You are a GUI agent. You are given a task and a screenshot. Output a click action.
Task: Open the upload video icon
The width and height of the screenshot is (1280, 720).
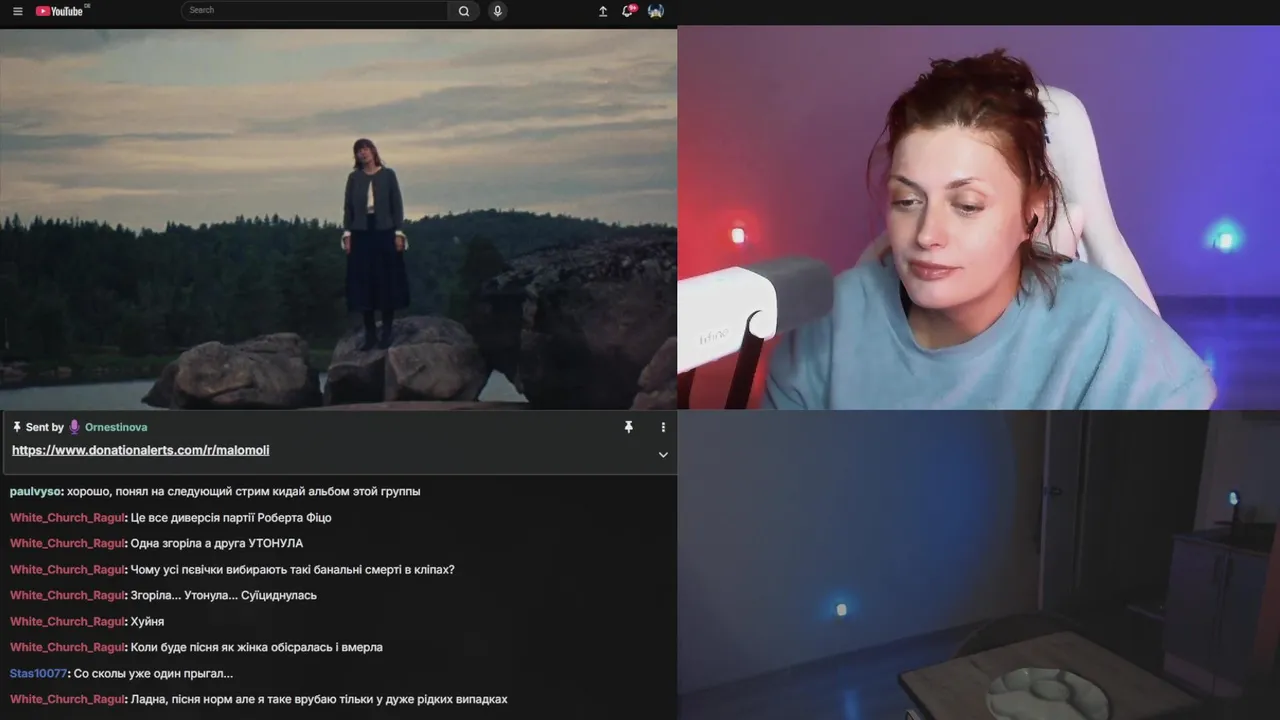603,11
